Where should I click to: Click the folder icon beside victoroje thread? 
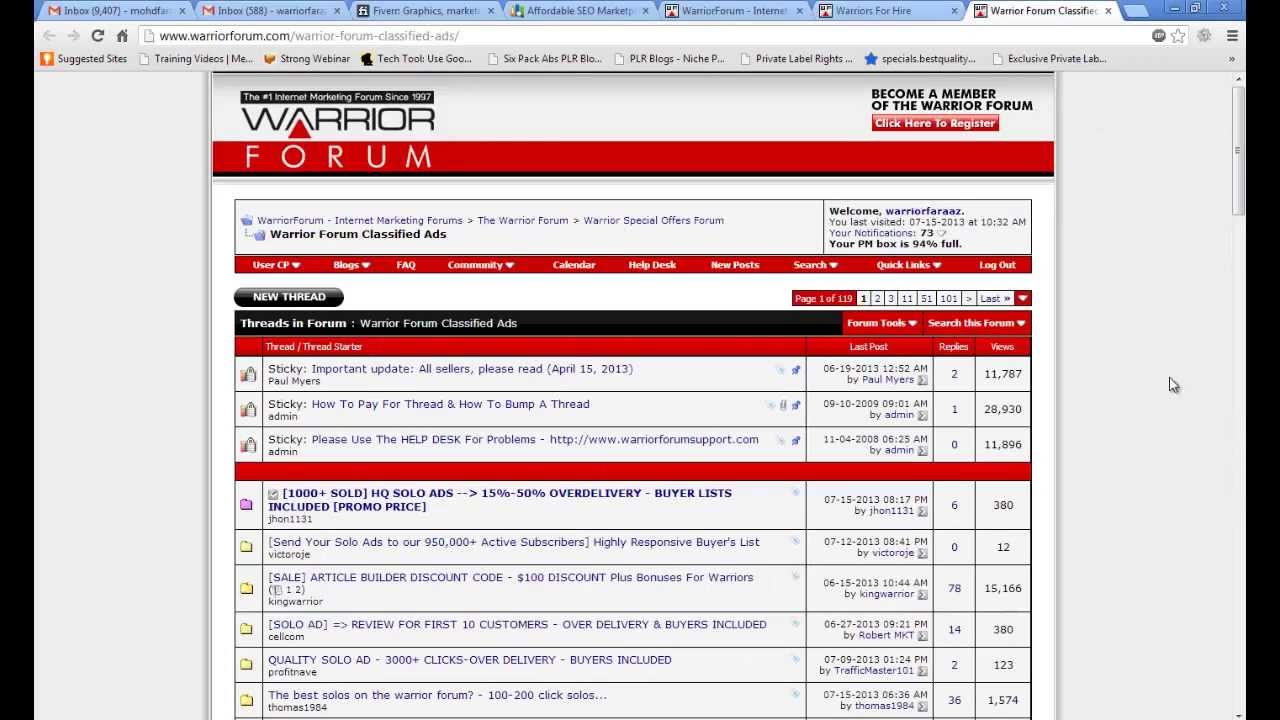pos(246,547)
